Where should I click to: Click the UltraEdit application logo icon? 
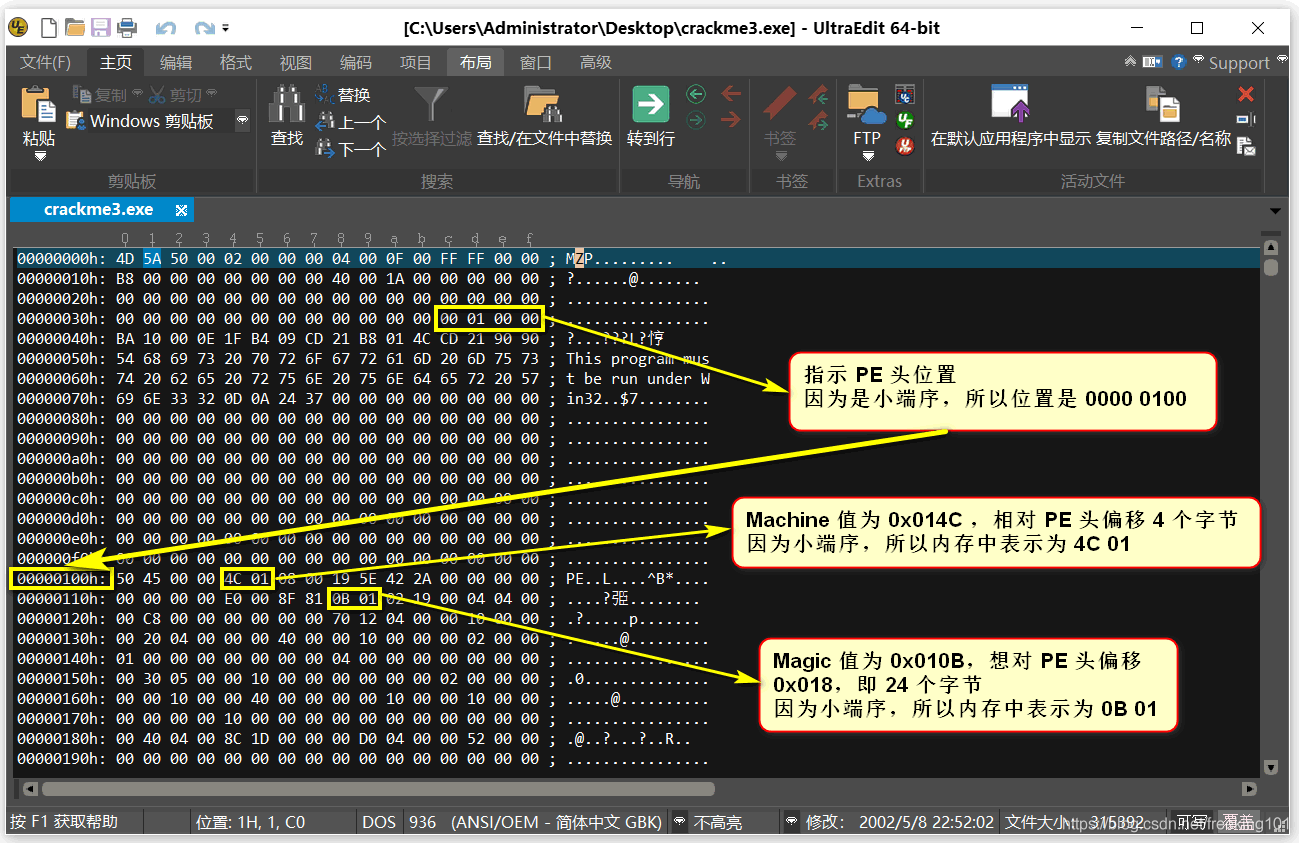tap(18, 28)
